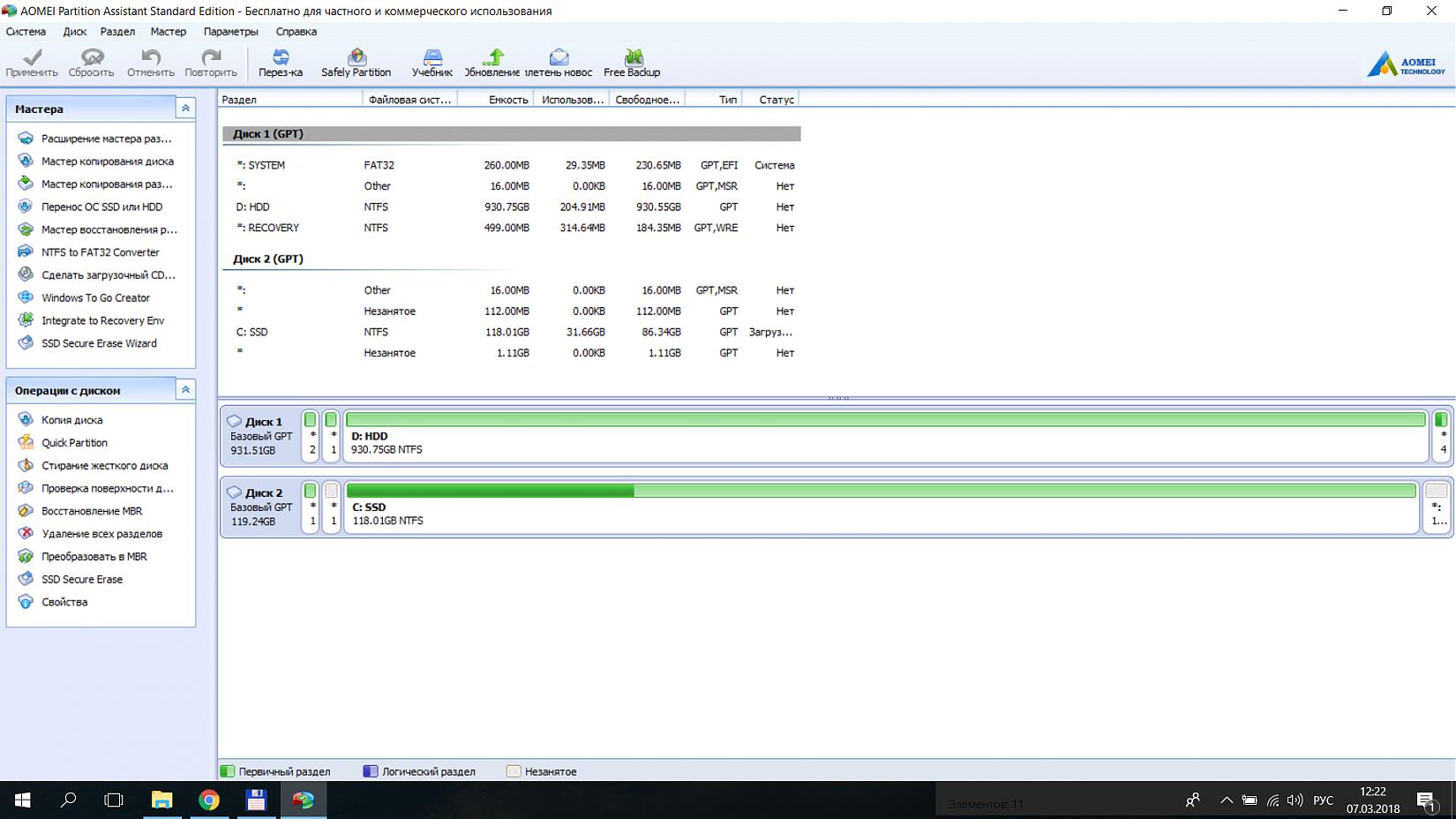Click the Применить toolbar checkmark icon
Image resolution: width=1456 pixels, height=819 pixels.
point(33,57)
